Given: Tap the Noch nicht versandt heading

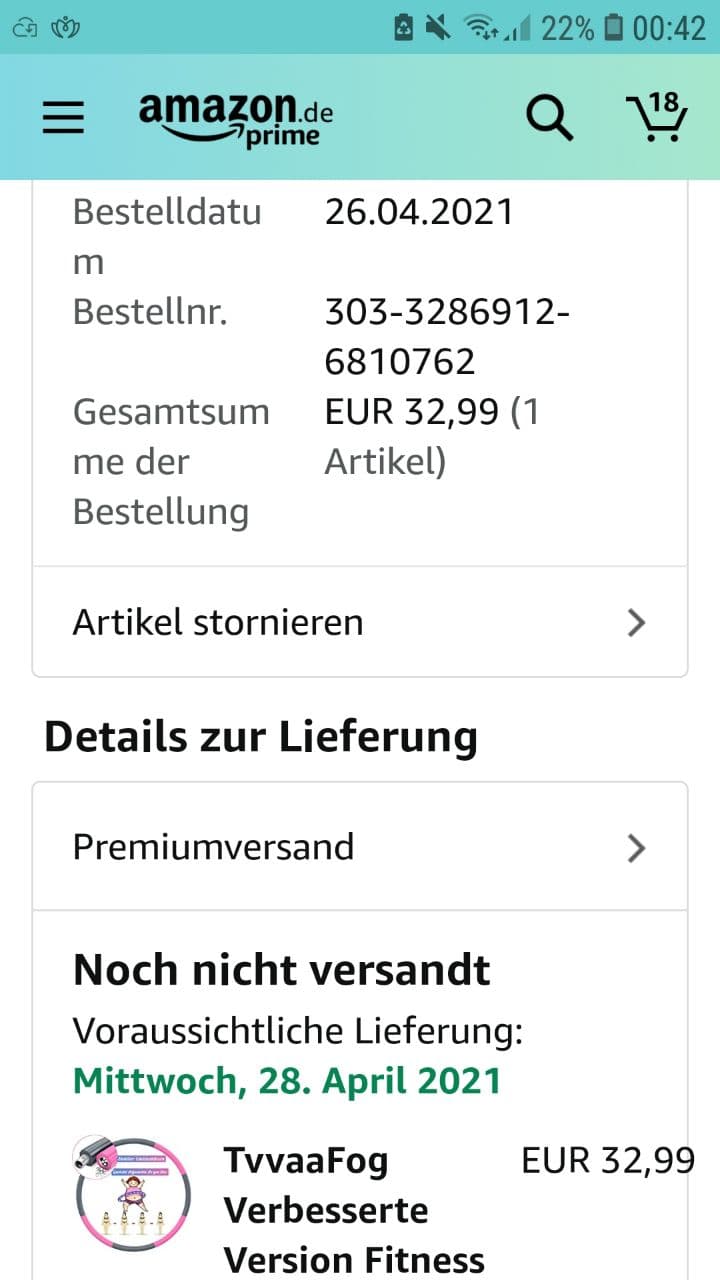Looking at the screenshot, I should pos(282,970).
